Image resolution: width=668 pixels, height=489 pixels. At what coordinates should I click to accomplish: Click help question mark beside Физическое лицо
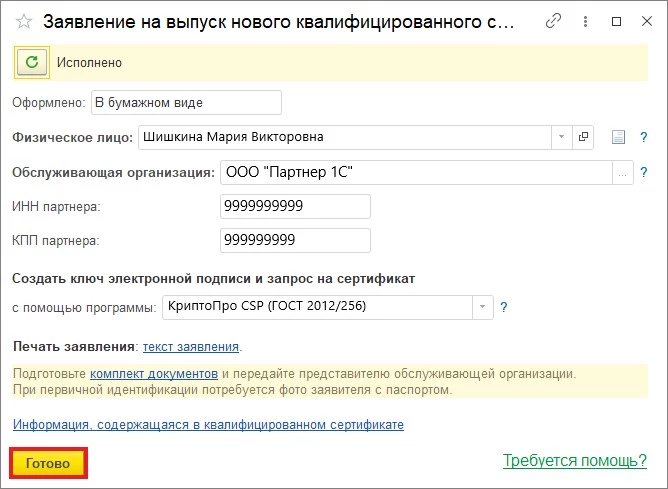(644, 136)
